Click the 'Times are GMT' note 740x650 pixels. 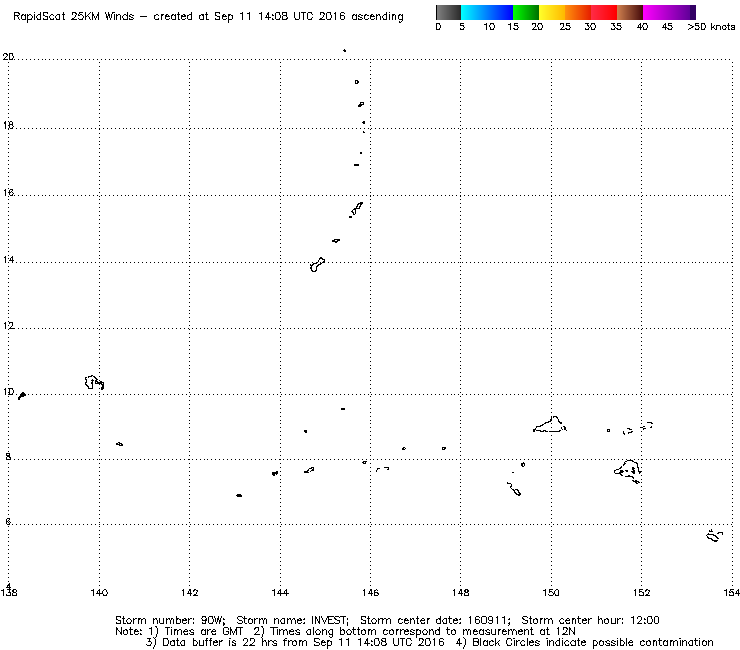[x=203, y=632]
